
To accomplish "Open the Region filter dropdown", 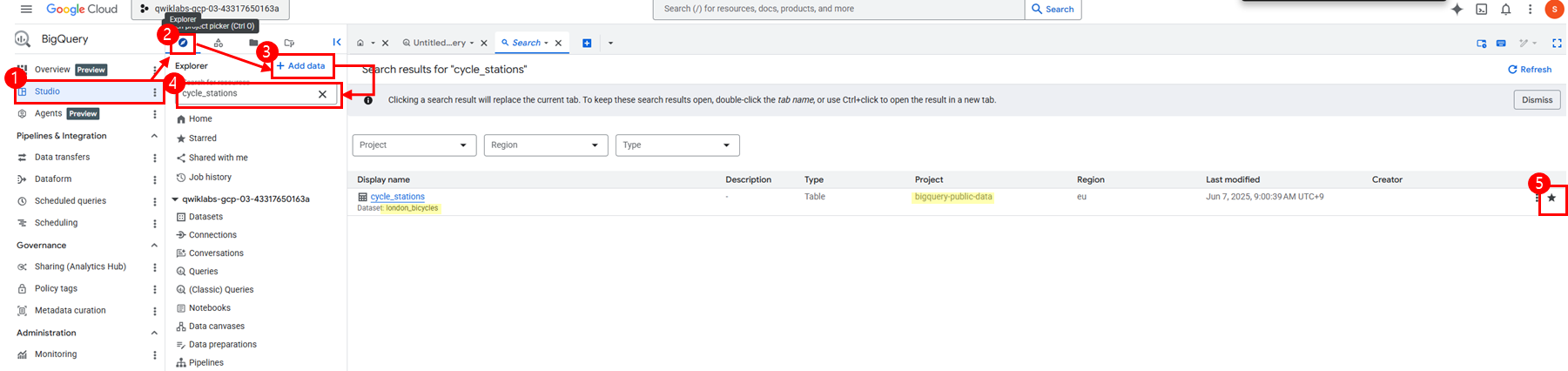I will (546, 145).
